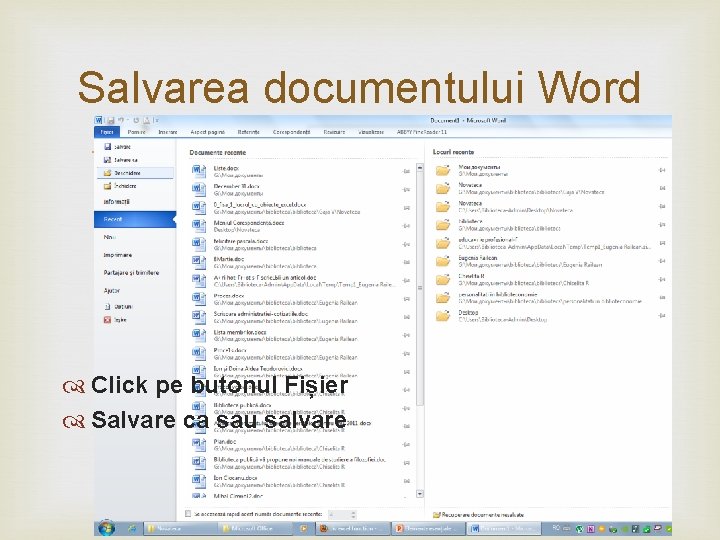This screenshot has height=540, width=720.
Task: Choose Salvare ca in the backstage menu
Action: (x=120, y=160)
